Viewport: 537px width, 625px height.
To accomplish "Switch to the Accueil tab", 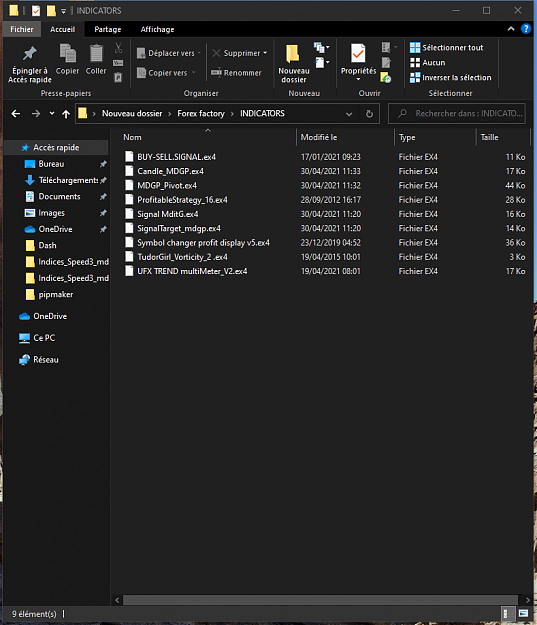I will point(62,29).
